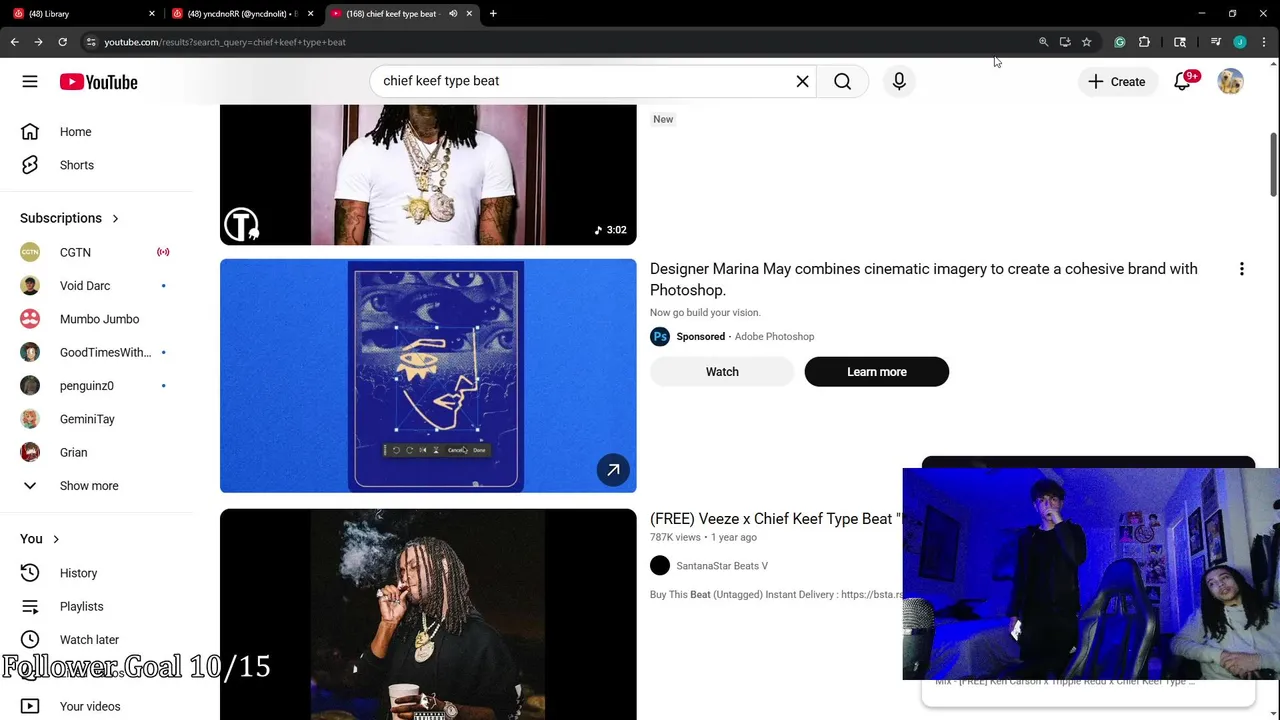
Task: Click the green Grammarly extension icon
Action: click(x=1120, y=42)
